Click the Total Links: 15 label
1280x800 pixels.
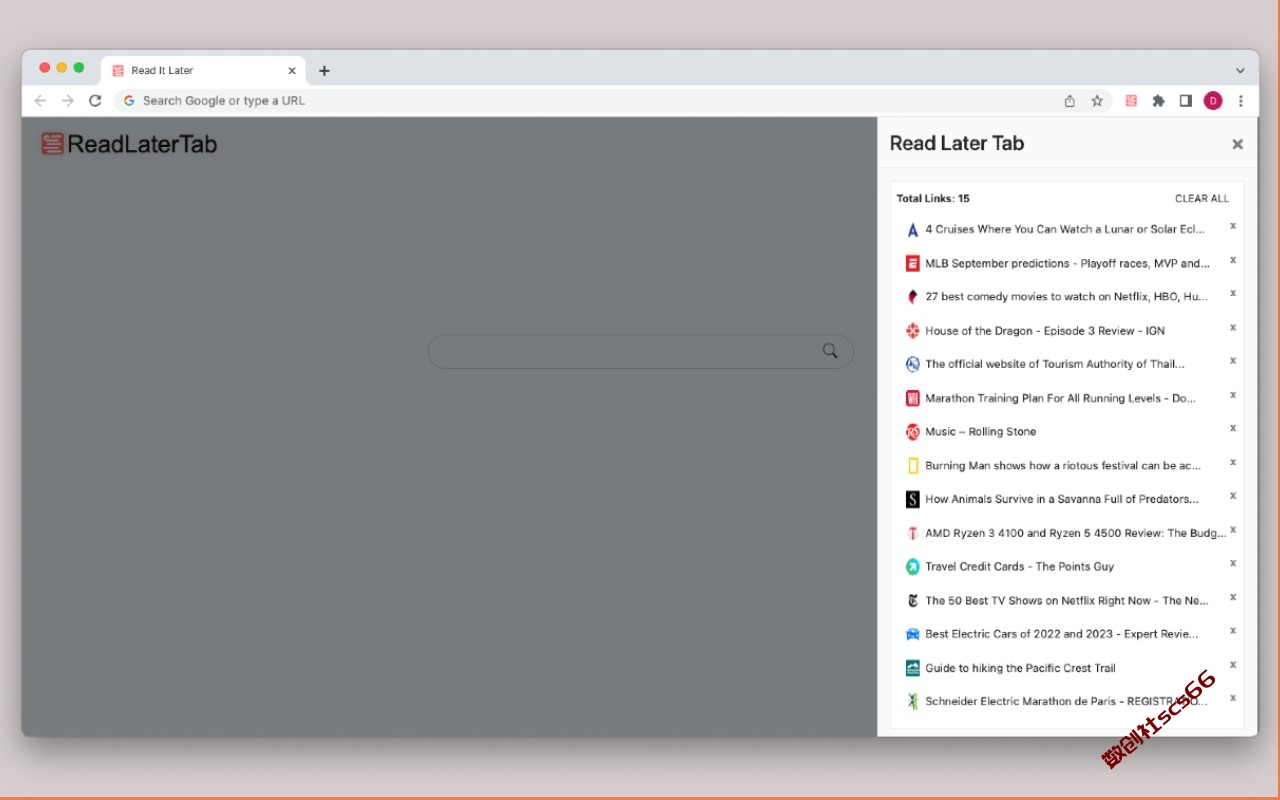(x=933, y=198)
